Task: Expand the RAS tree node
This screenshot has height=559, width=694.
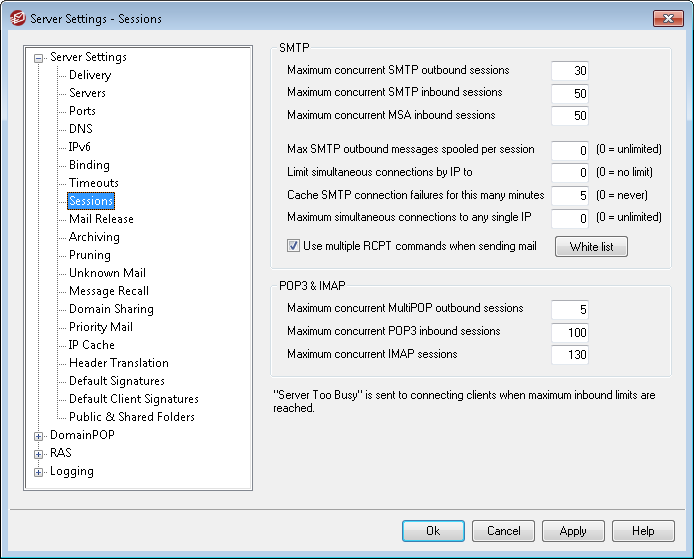Action: [39, 454]
